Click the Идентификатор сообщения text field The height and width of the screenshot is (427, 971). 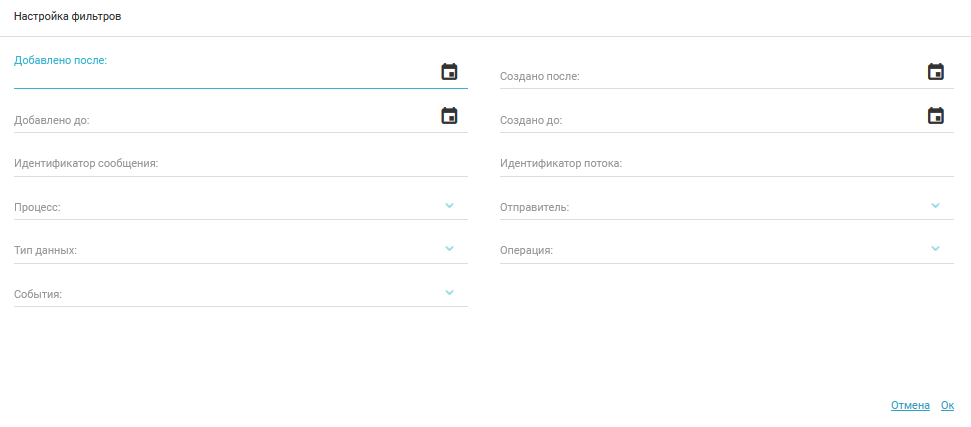tap(240, 163)
